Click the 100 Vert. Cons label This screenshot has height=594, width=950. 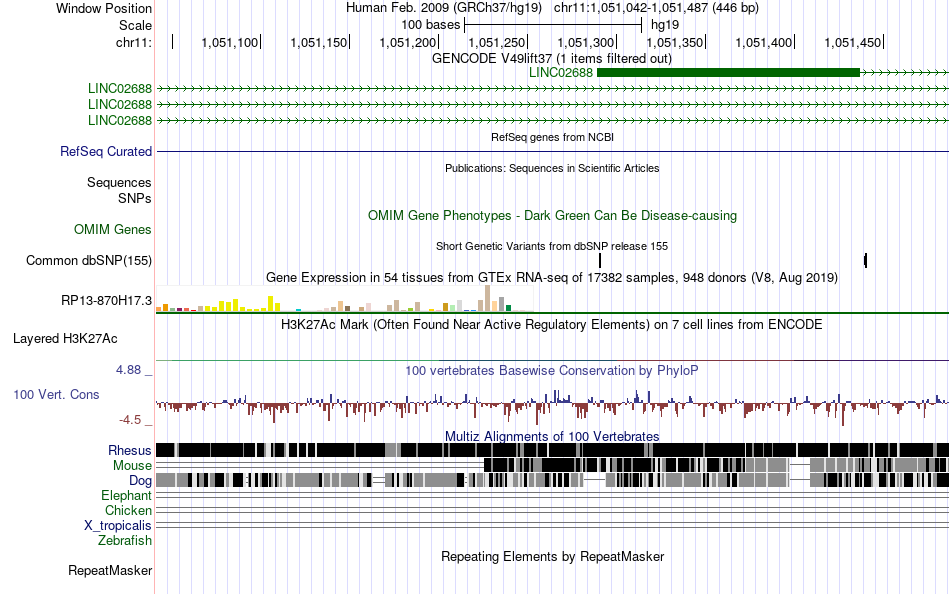(56, 395)
